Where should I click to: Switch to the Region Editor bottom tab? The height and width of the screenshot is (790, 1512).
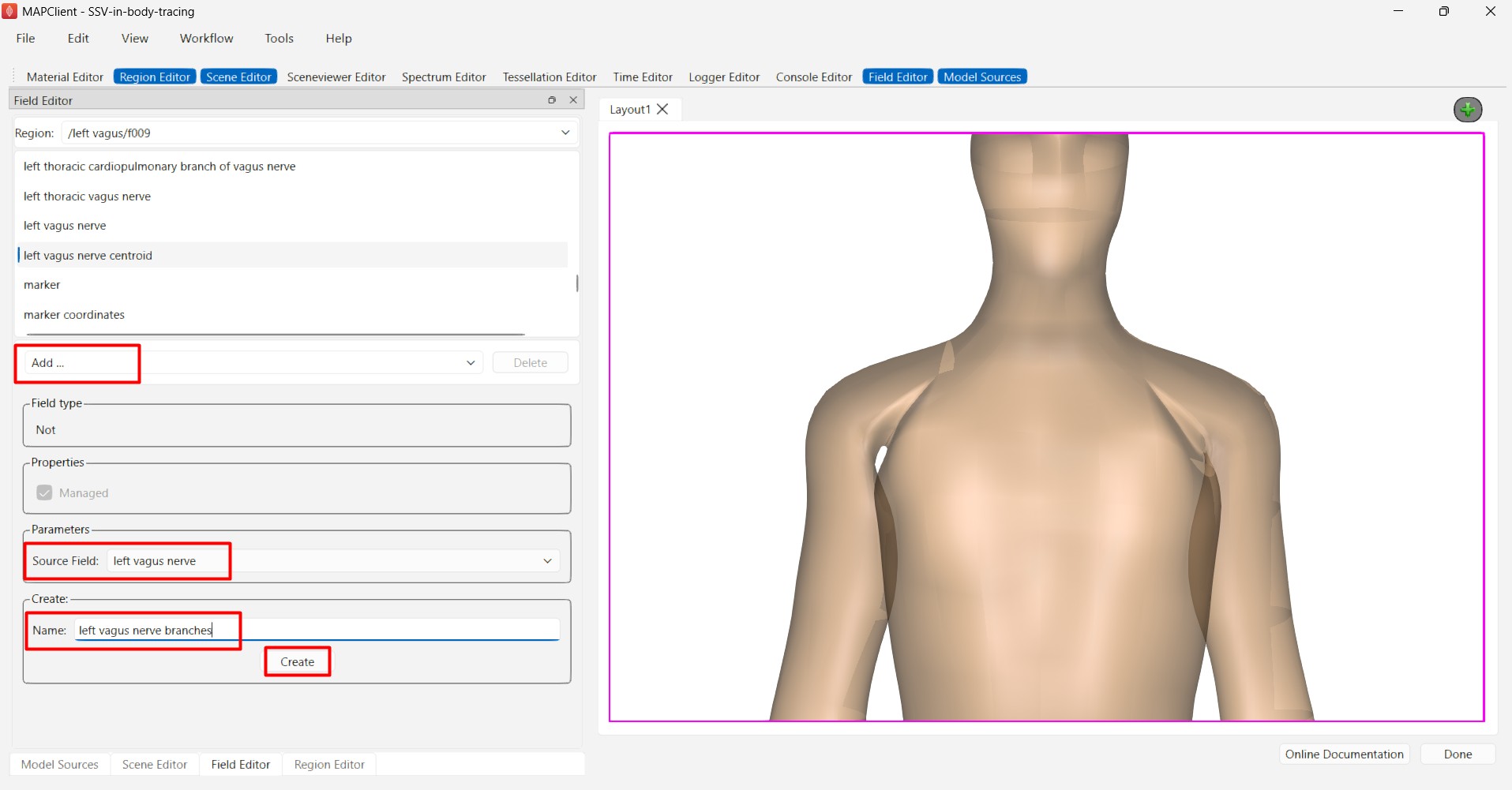point(329,765)
